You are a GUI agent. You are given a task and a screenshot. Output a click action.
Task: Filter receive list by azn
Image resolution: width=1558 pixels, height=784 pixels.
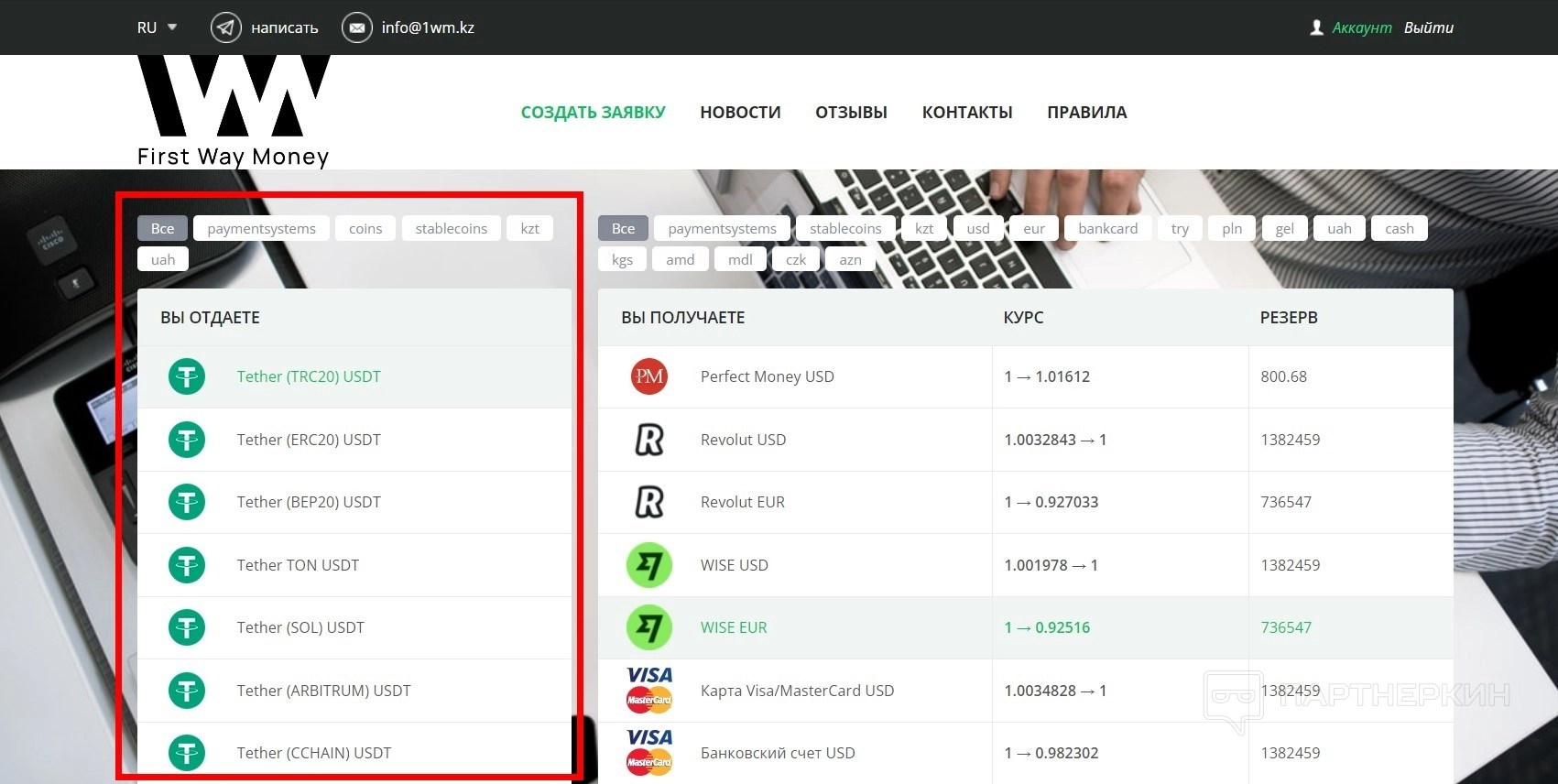(x=850, y=259)
